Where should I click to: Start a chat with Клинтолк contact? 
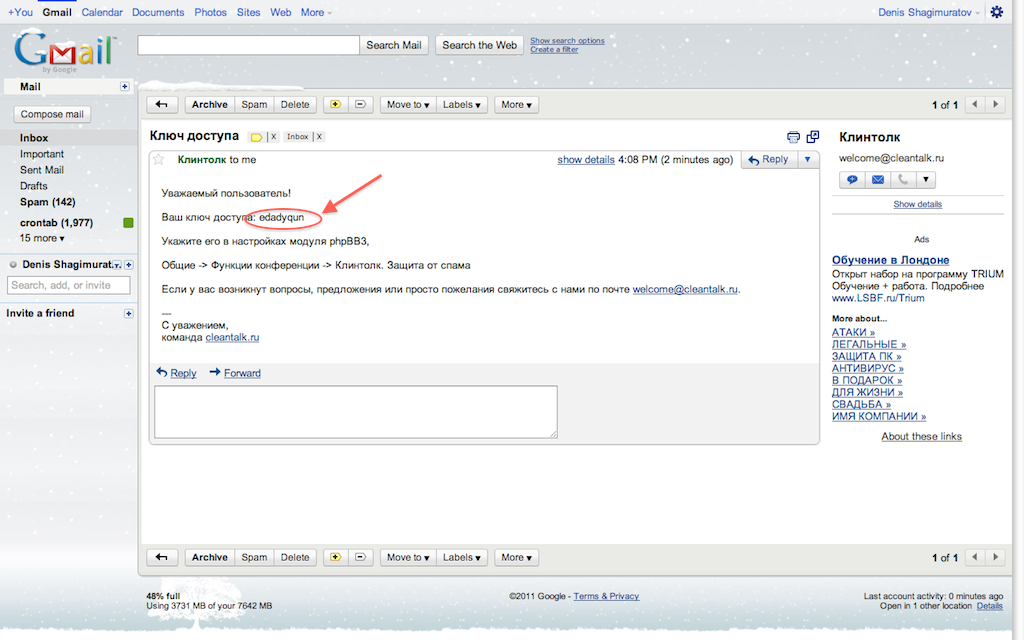(x=852, y=180)
